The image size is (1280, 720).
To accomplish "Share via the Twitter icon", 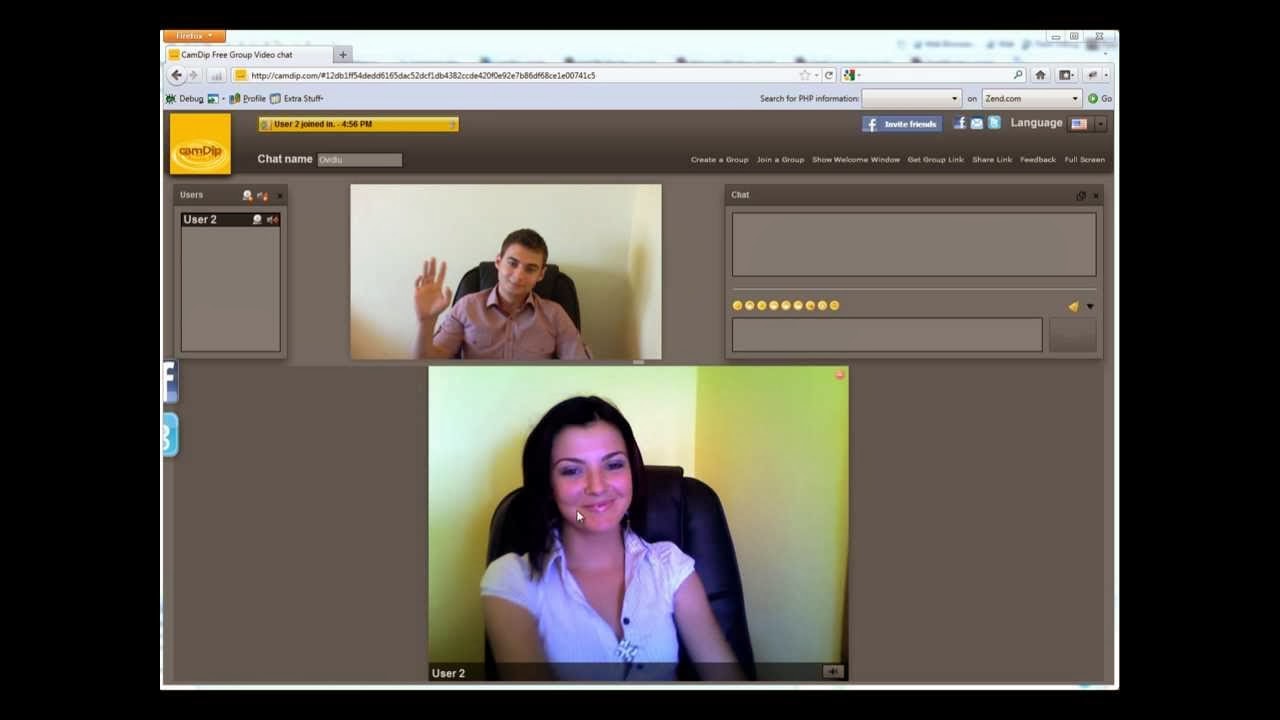I will point(994,123).
